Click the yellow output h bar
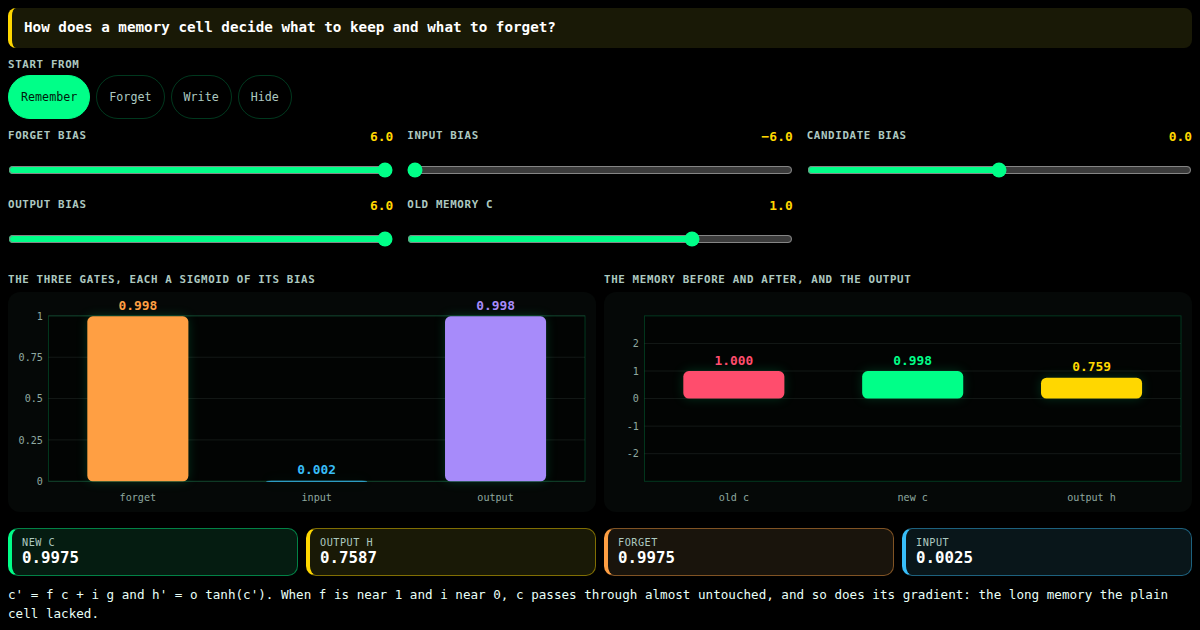The width and height of the screenshot is (1200, 630). pos(1091,388)
